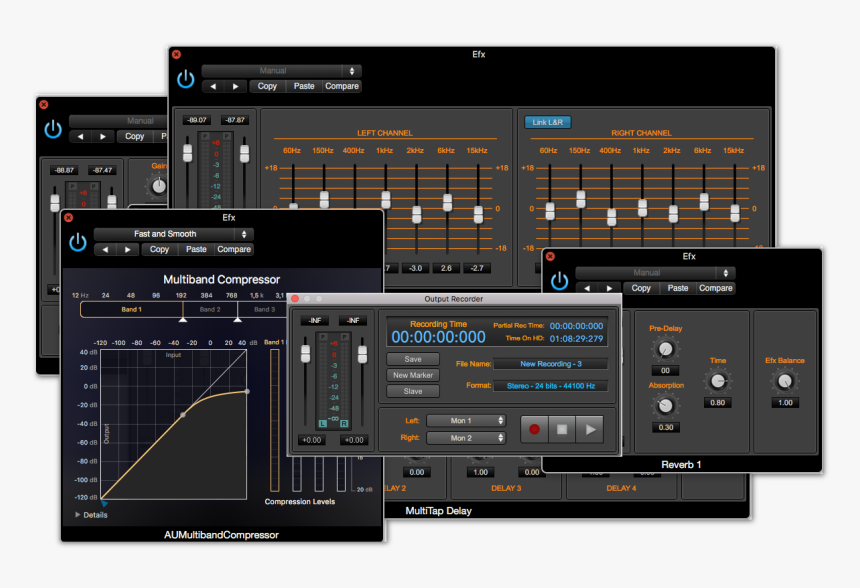Click previous preset arrow in compressor window
Image resolution: width=860 pixels, height=588 pixels.
point(105,250)
